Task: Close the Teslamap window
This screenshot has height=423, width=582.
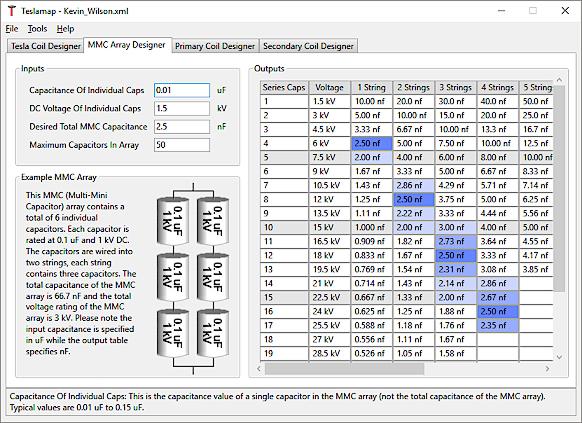Action: click(565, 11)
